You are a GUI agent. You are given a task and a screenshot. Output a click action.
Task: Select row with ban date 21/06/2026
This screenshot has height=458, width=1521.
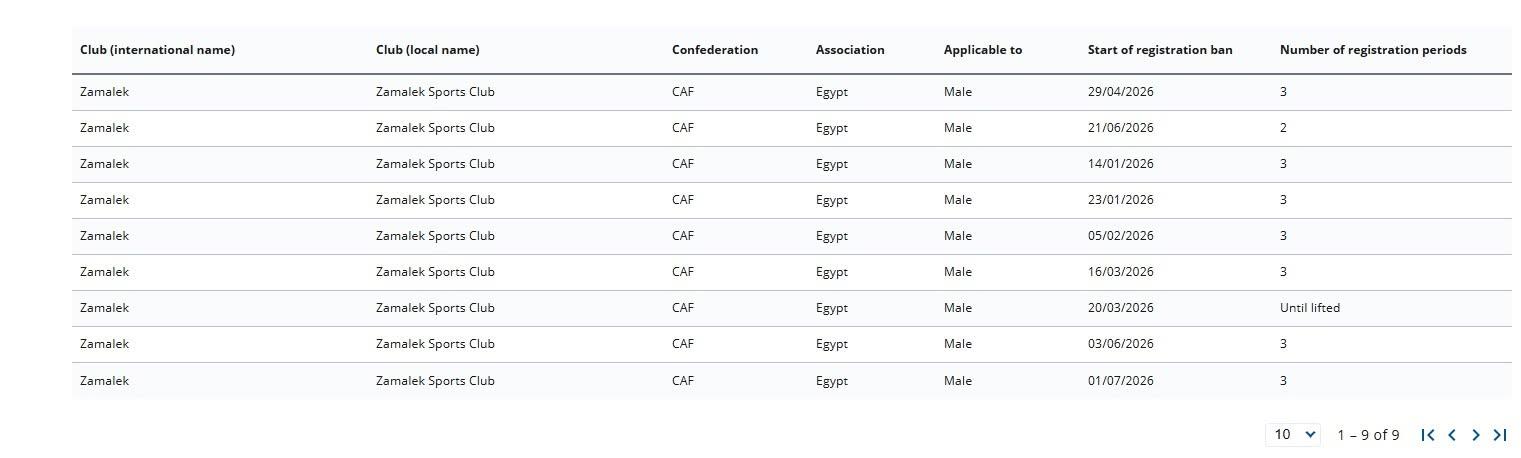[792, 128]
